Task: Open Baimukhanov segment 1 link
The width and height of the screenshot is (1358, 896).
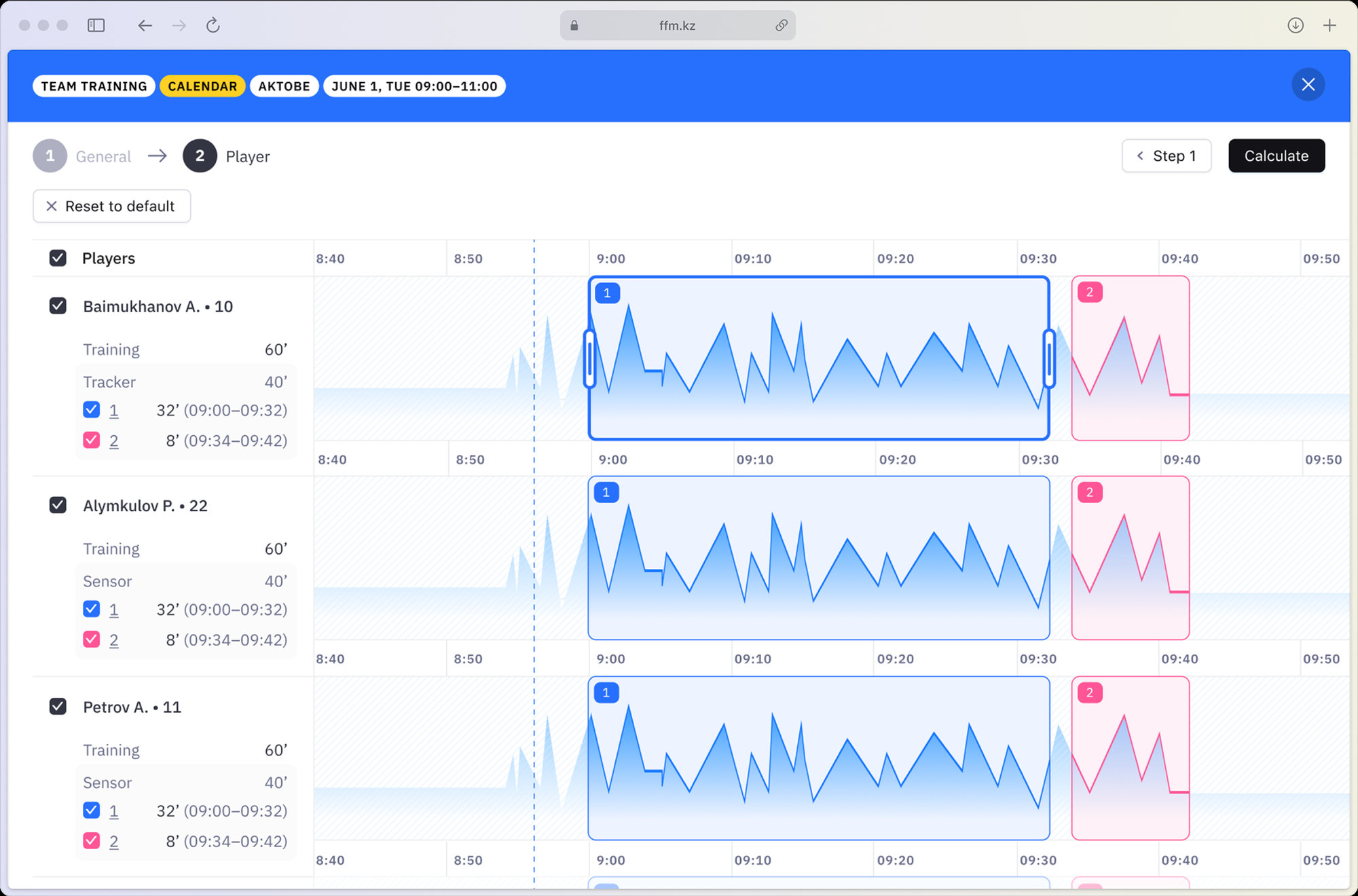Action: pyautogui.click(x=114, y=411)
